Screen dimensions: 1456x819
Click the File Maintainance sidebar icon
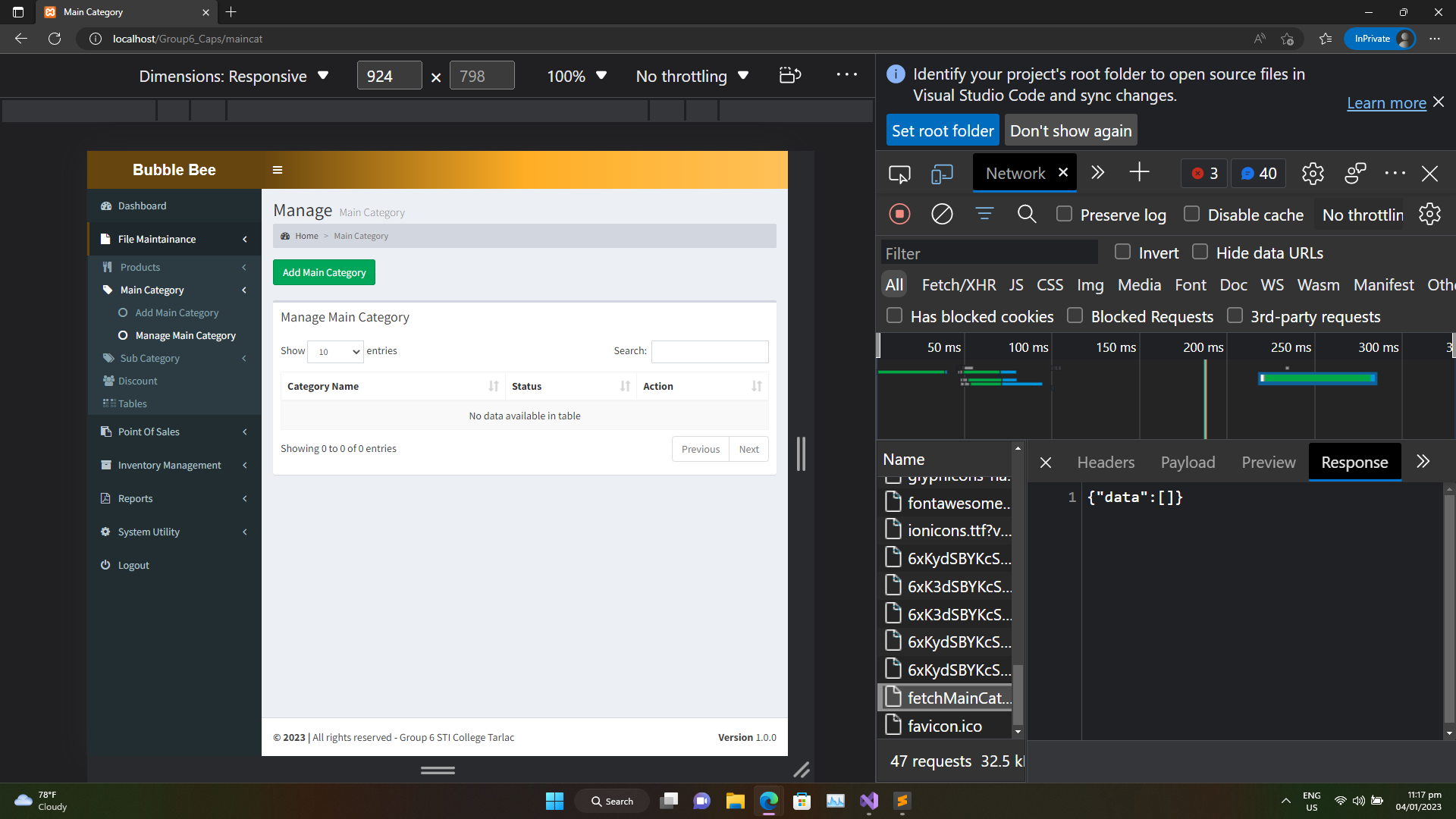click(x=106, y=239)
